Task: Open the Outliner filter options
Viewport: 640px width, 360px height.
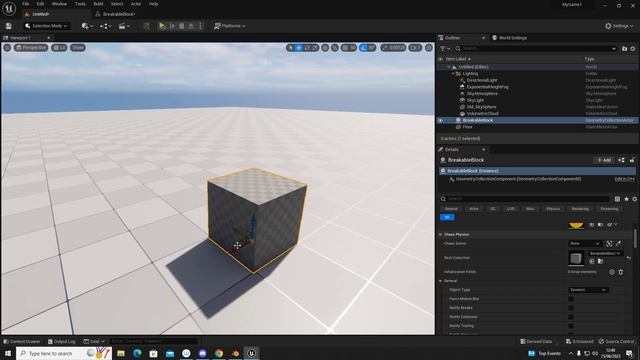Action: click(x=444, y=49)
